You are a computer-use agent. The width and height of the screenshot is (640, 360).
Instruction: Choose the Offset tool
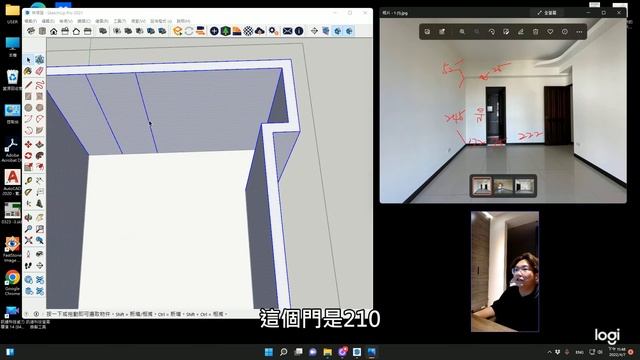pyautogui.click(x=40, y=167)
